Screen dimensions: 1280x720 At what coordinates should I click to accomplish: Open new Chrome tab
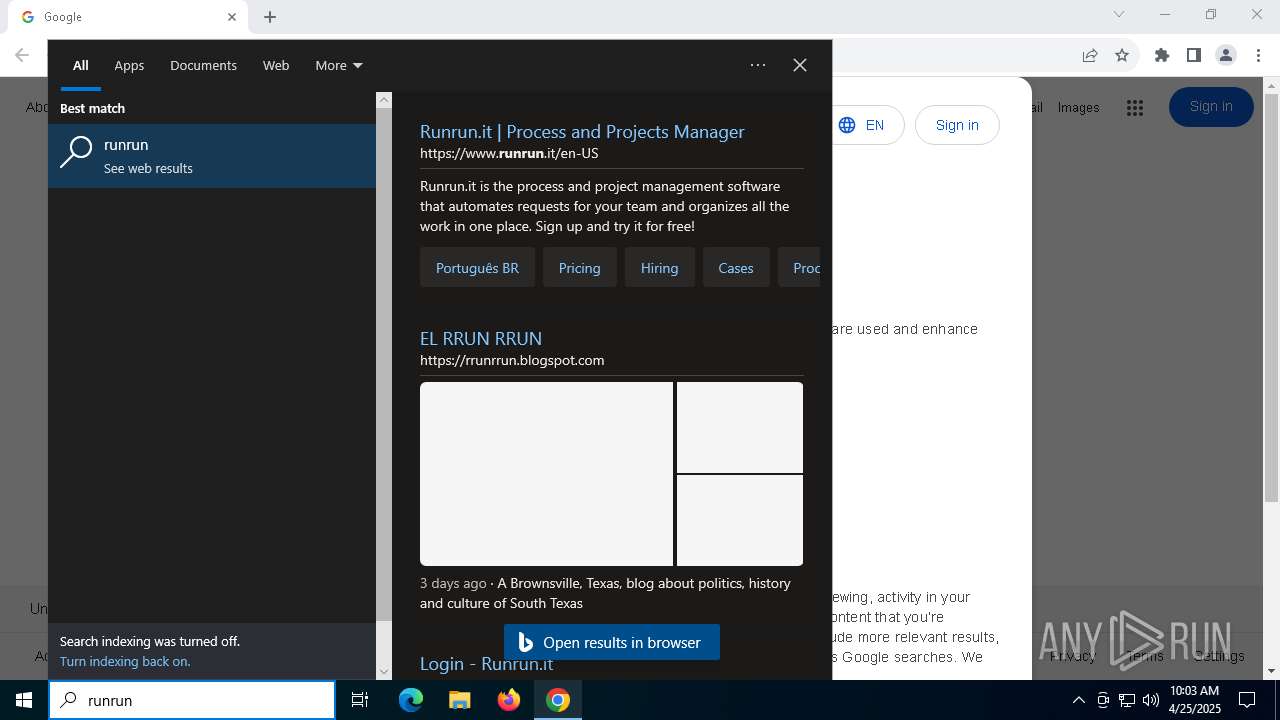click(270, 17)
